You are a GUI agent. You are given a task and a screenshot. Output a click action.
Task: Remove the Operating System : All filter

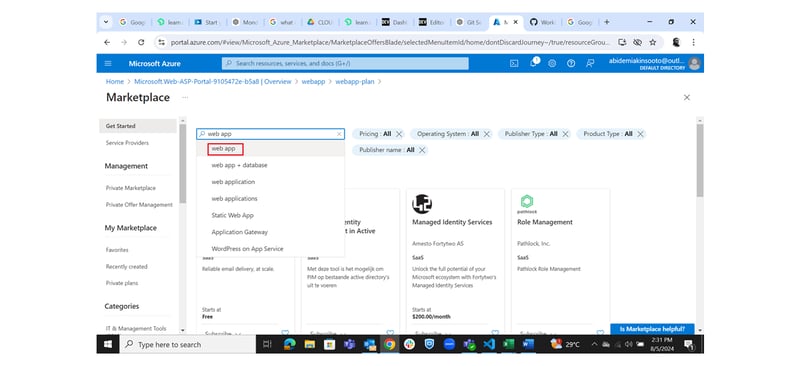tap(487, 134)
